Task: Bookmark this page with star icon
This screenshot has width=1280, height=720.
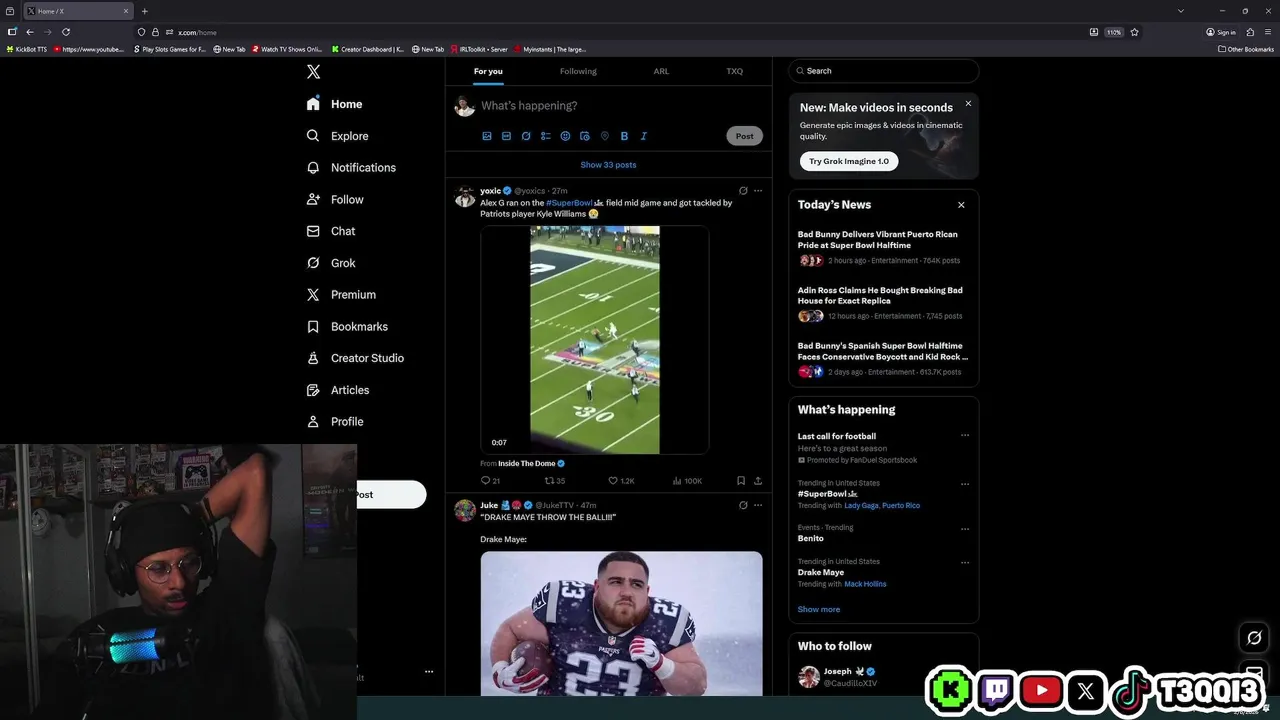Action: pyautogui.click(x=1134, y=32)
